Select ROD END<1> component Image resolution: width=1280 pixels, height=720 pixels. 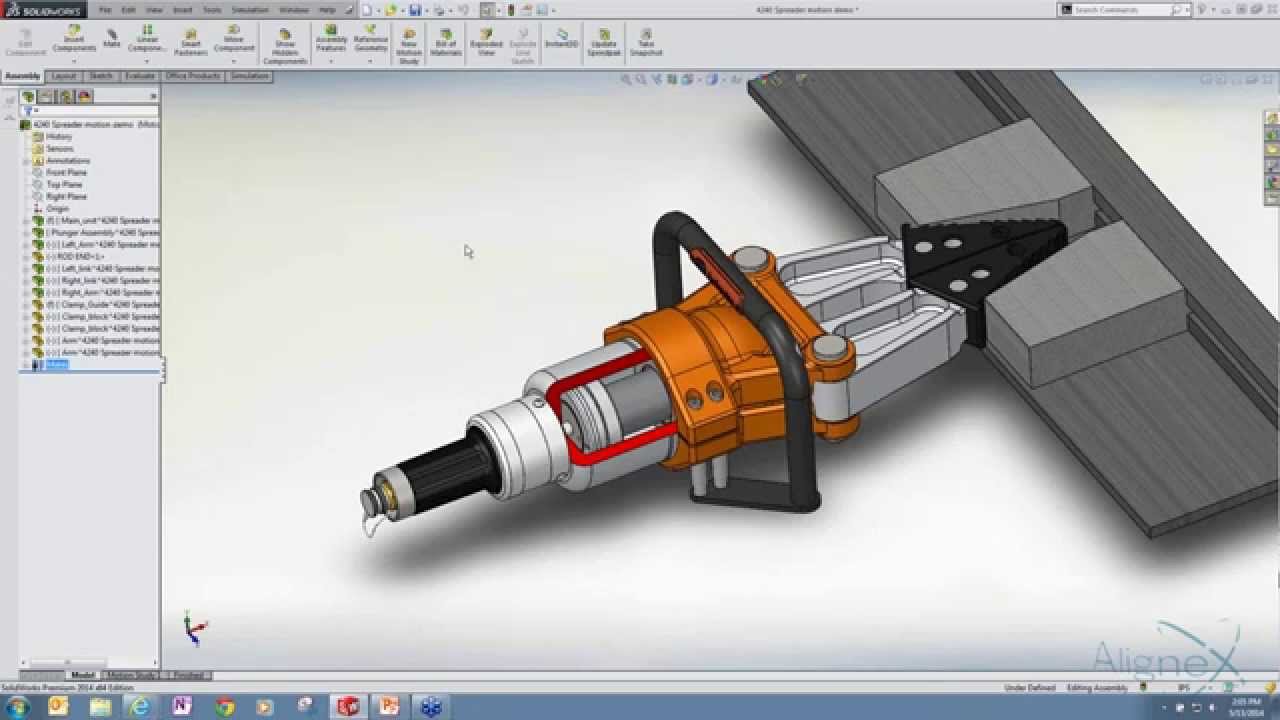click(x=75, y=256)
